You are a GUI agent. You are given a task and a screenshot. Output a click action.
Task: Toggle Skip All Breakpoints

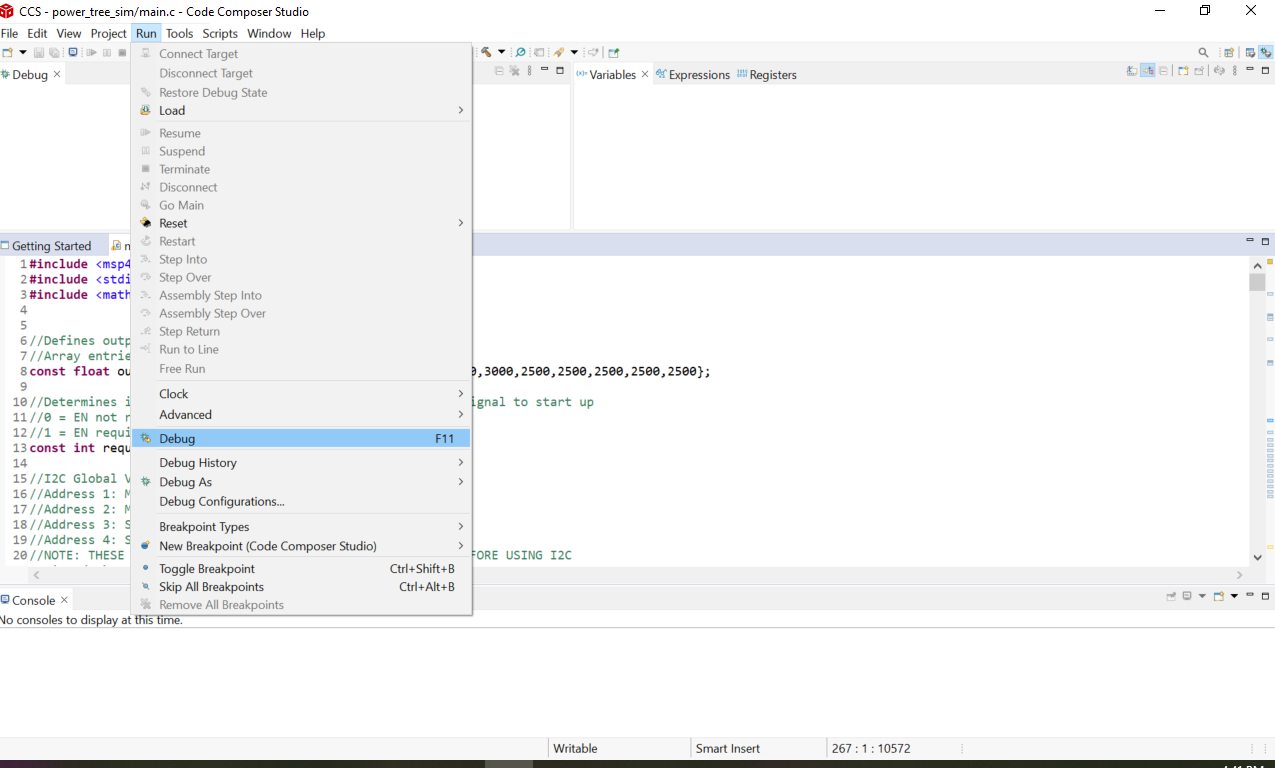tap(211, 587)
